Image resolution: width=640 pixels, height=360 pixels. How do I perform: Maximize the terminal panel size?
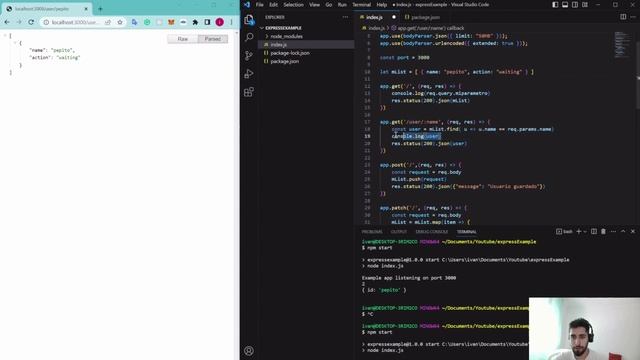click(623, 231)
